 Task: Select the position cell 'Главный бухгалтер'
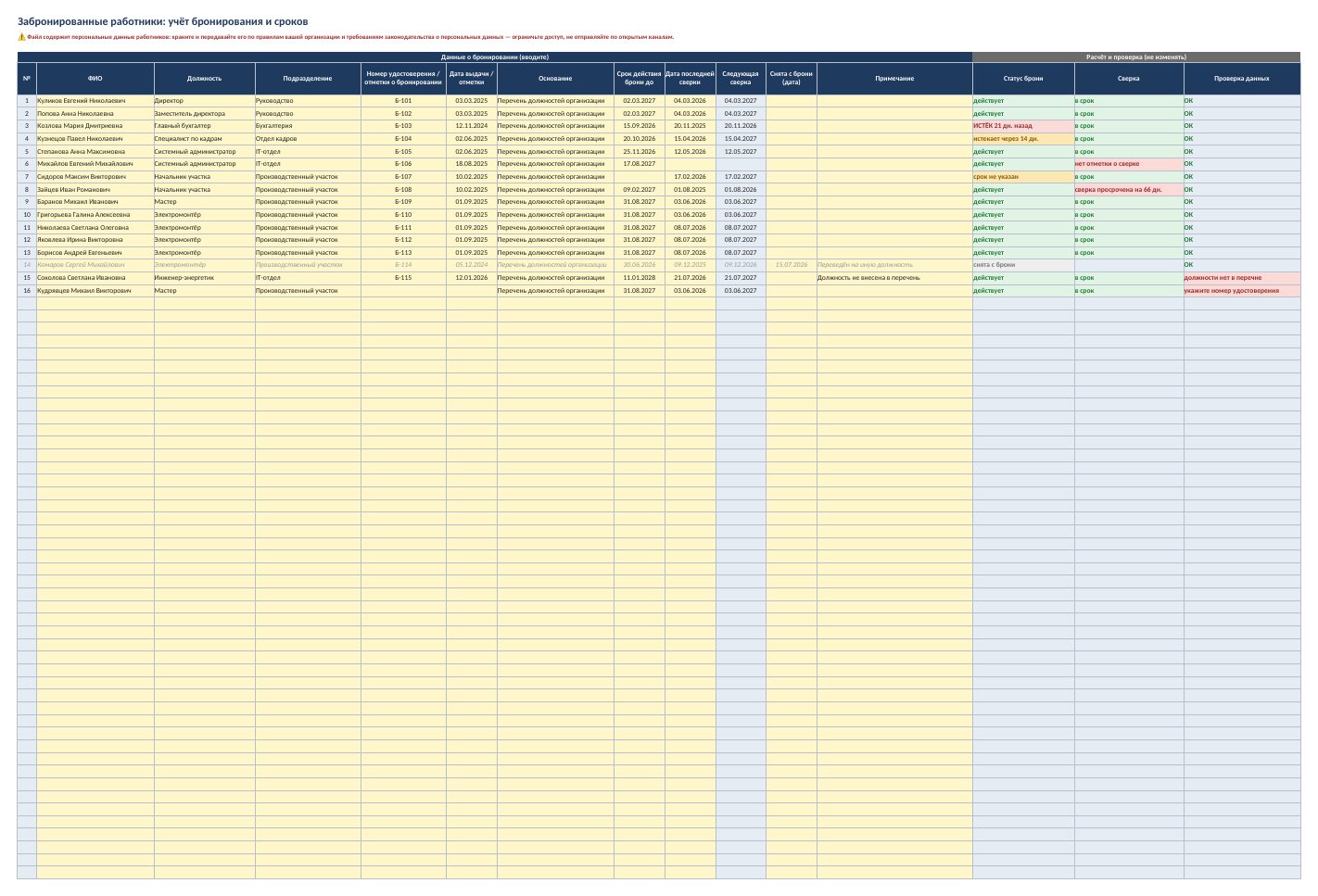coord(205,126)
